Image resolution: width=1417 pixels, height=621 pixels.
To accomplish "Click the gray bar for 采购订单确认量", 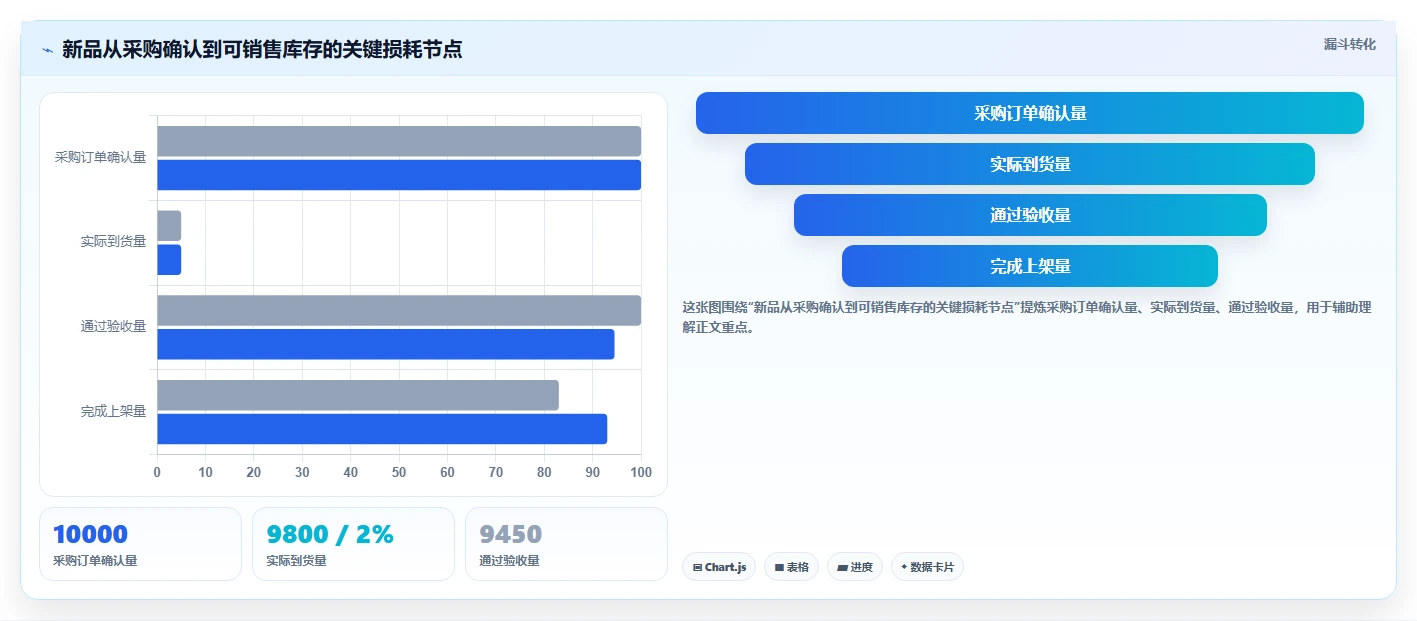I will [399, 141].
